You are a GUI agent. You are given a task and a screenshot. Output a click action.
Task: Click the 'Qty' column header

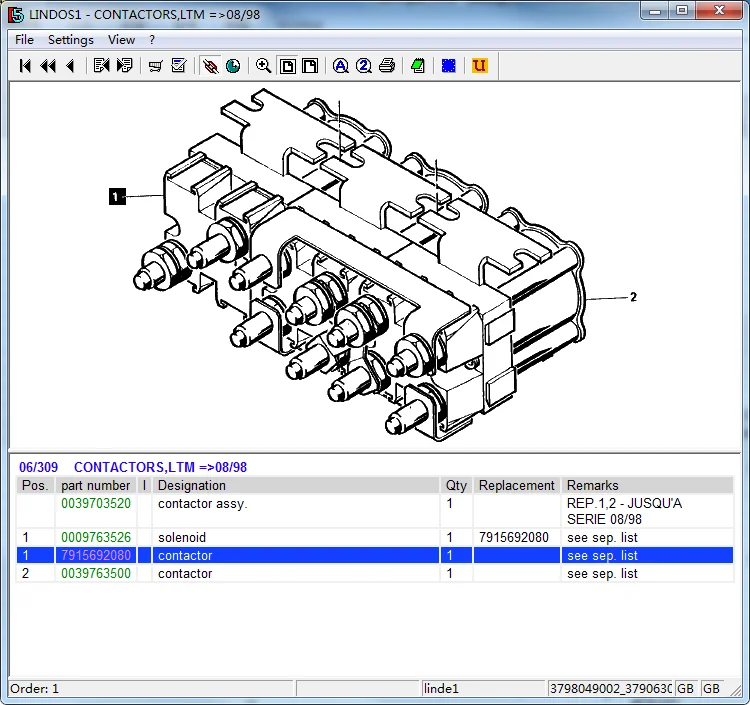(x=456, y=485)
